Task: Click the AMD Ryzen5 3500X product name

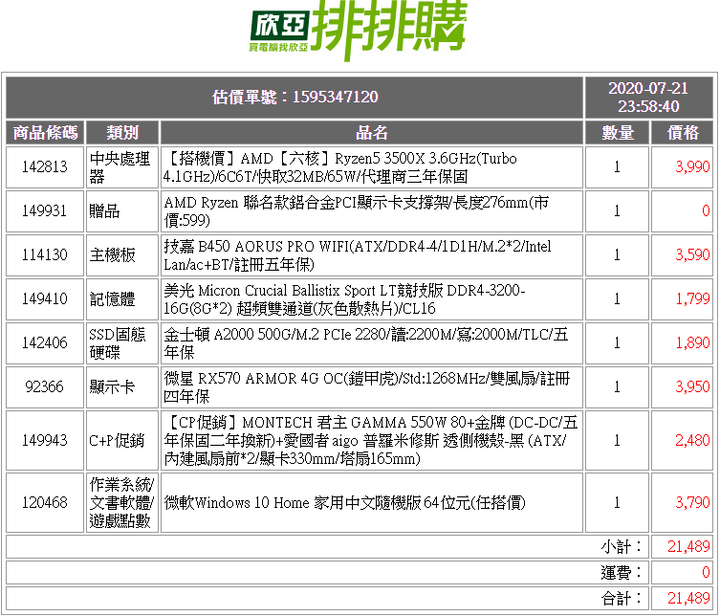Action: coord(340,167)
